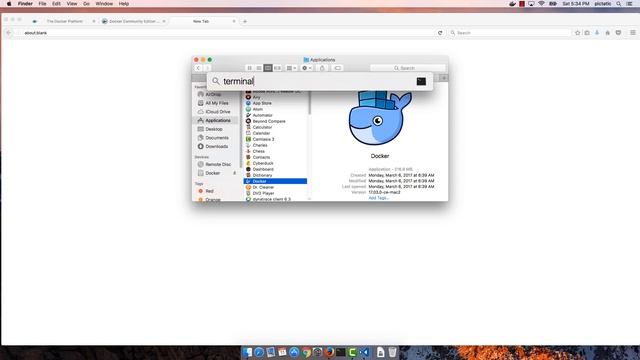This screenshot has width=640, height=360.
Task: Select Camtasia 3 in the applications list
Action: (x=263, y=139)
